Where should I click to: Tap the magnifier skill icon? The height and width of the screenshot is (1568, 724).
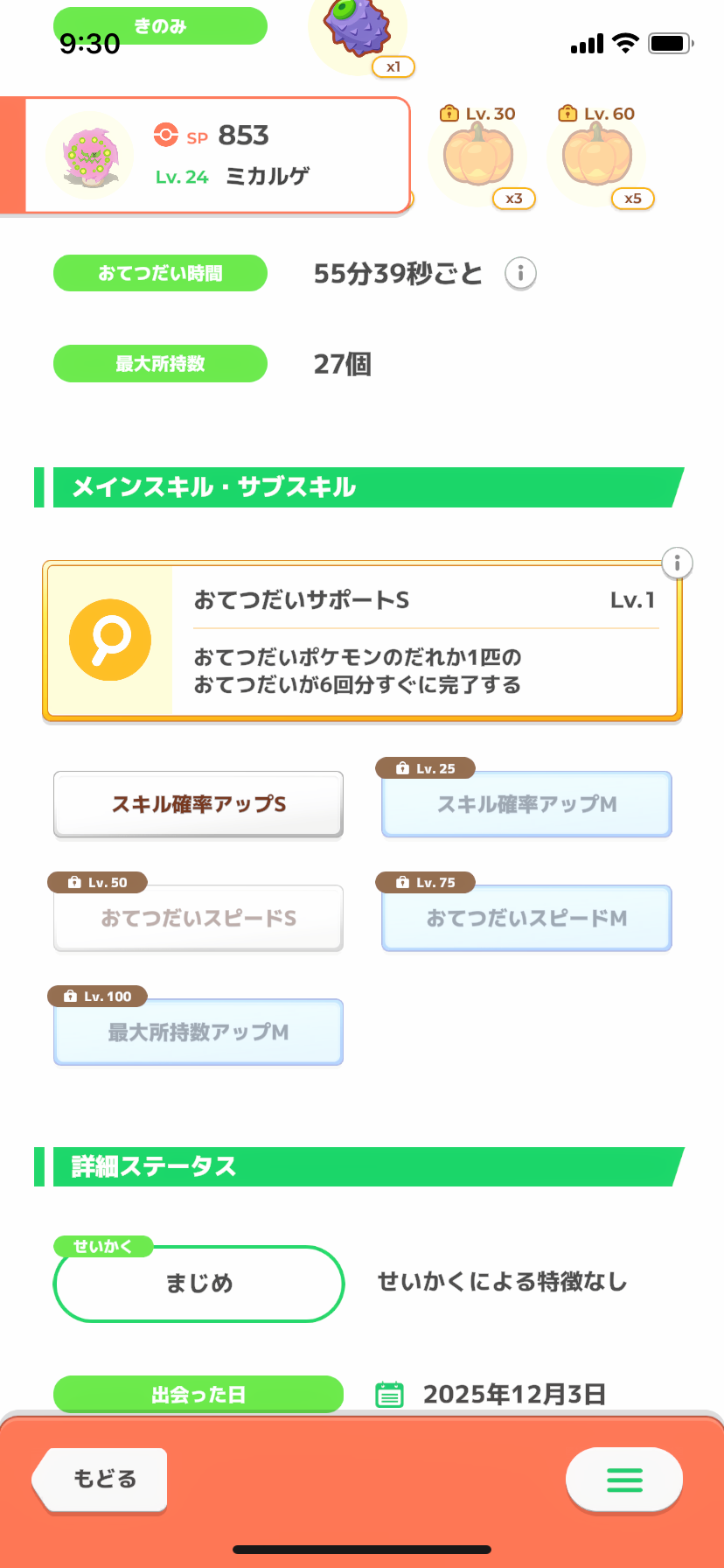coord(110,640)
